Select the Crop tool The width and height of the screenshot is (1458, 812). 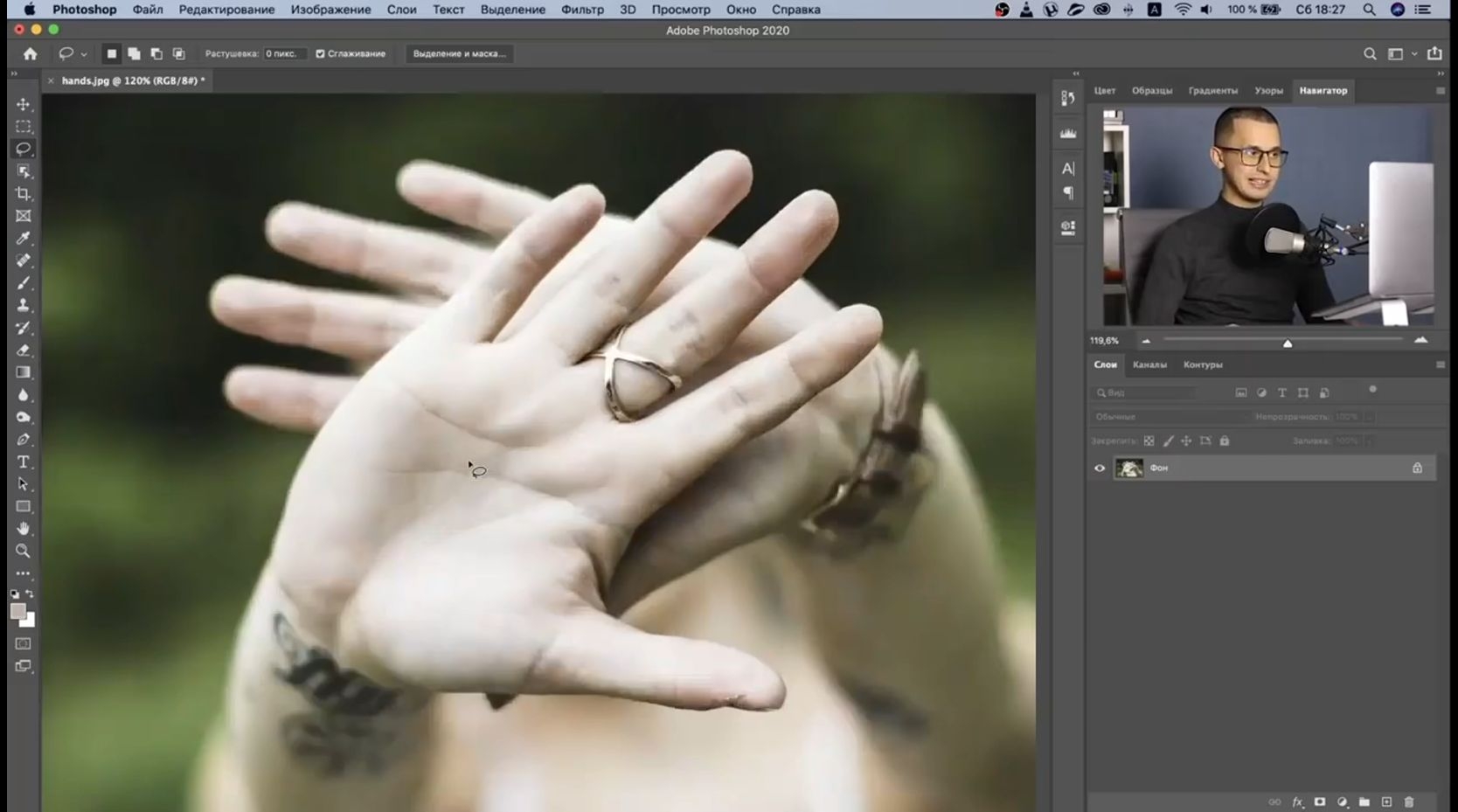coord(24,193)
